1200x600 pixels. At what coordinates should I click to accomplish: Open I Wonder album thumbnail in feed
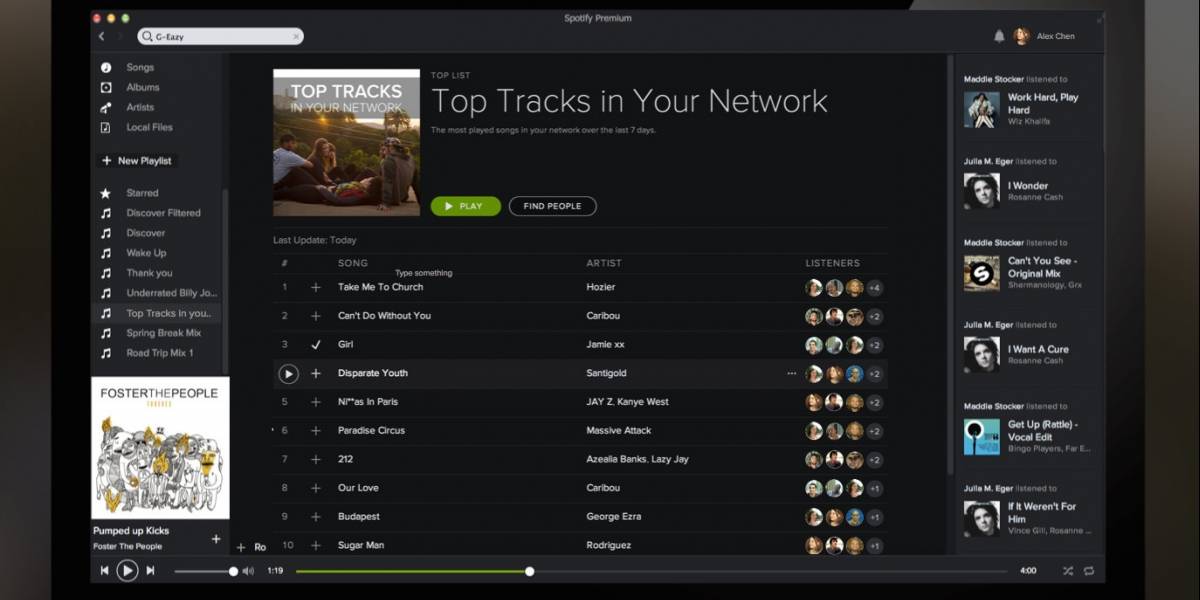[x=981, y=191]
